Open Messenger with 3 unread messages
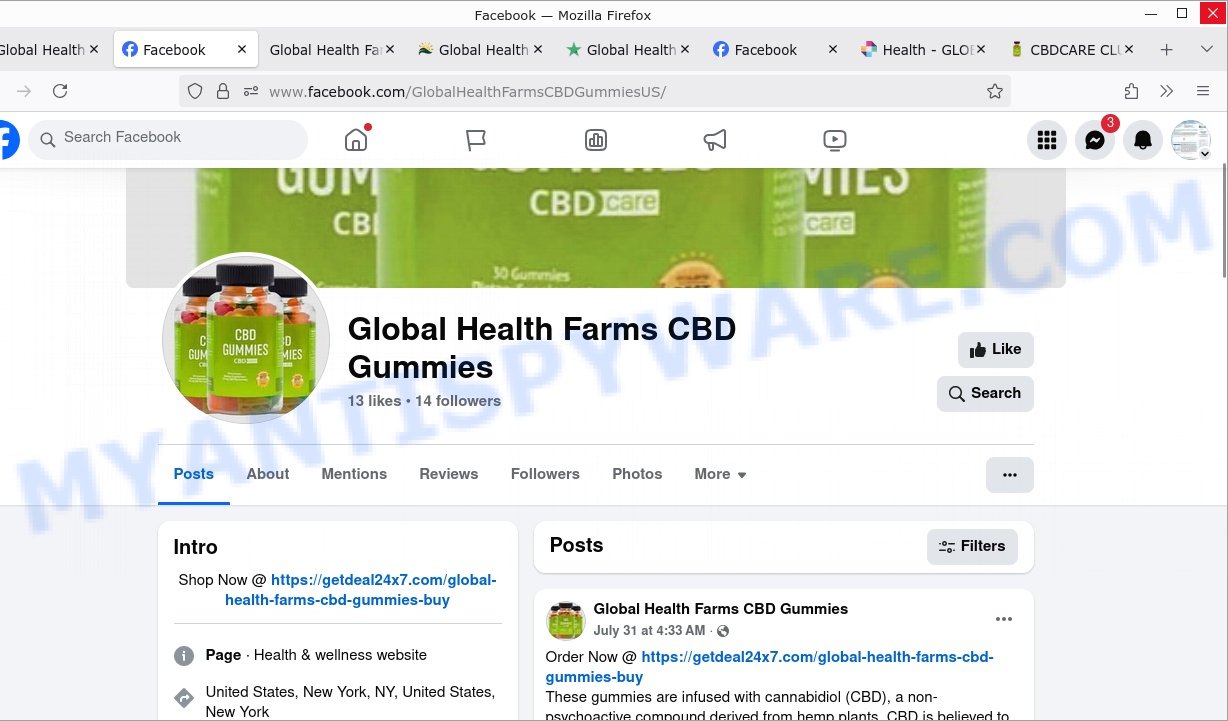The image size is (1228, 721). coord(1095,141)
